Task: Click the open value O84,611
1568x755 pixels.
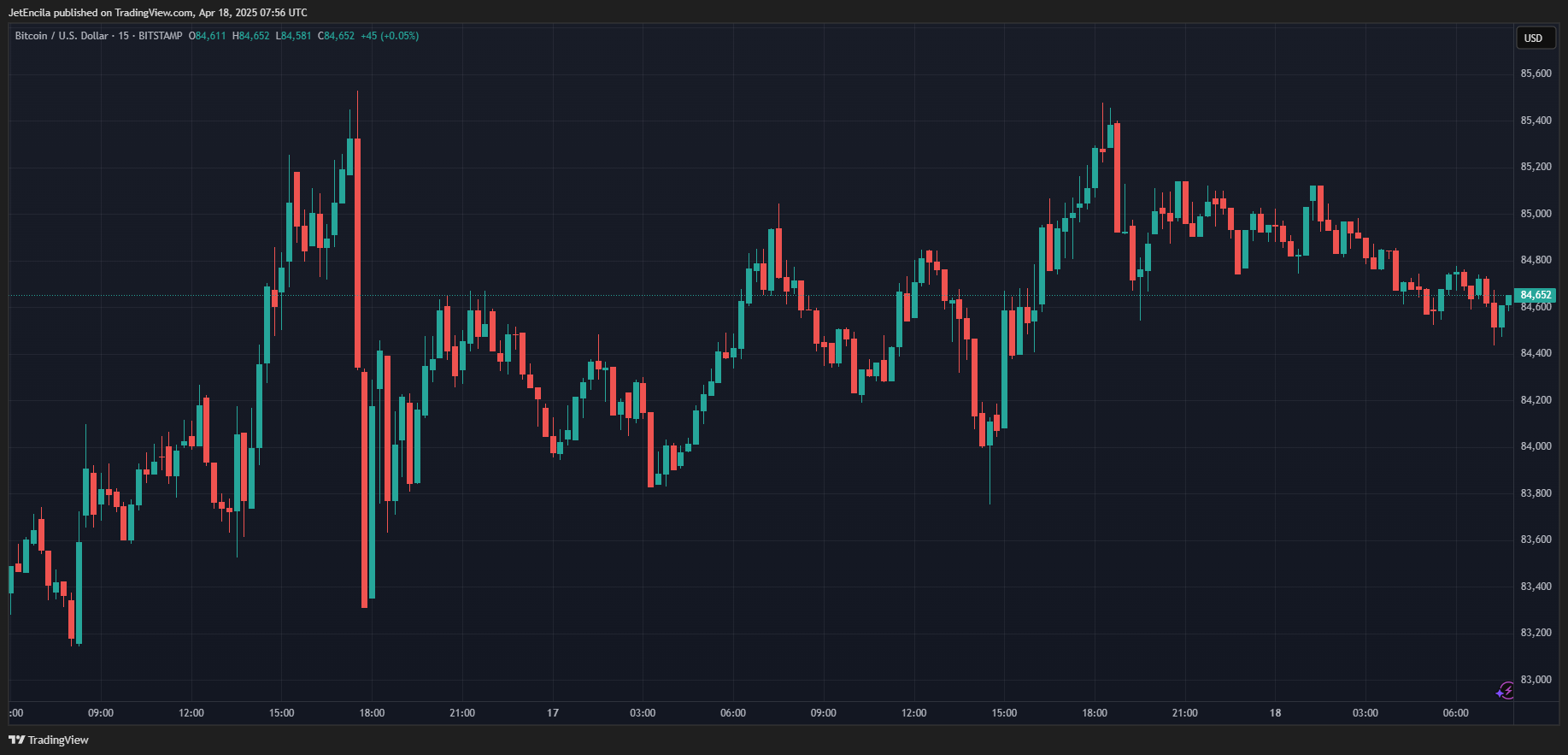Action: (x=208, y=36)
